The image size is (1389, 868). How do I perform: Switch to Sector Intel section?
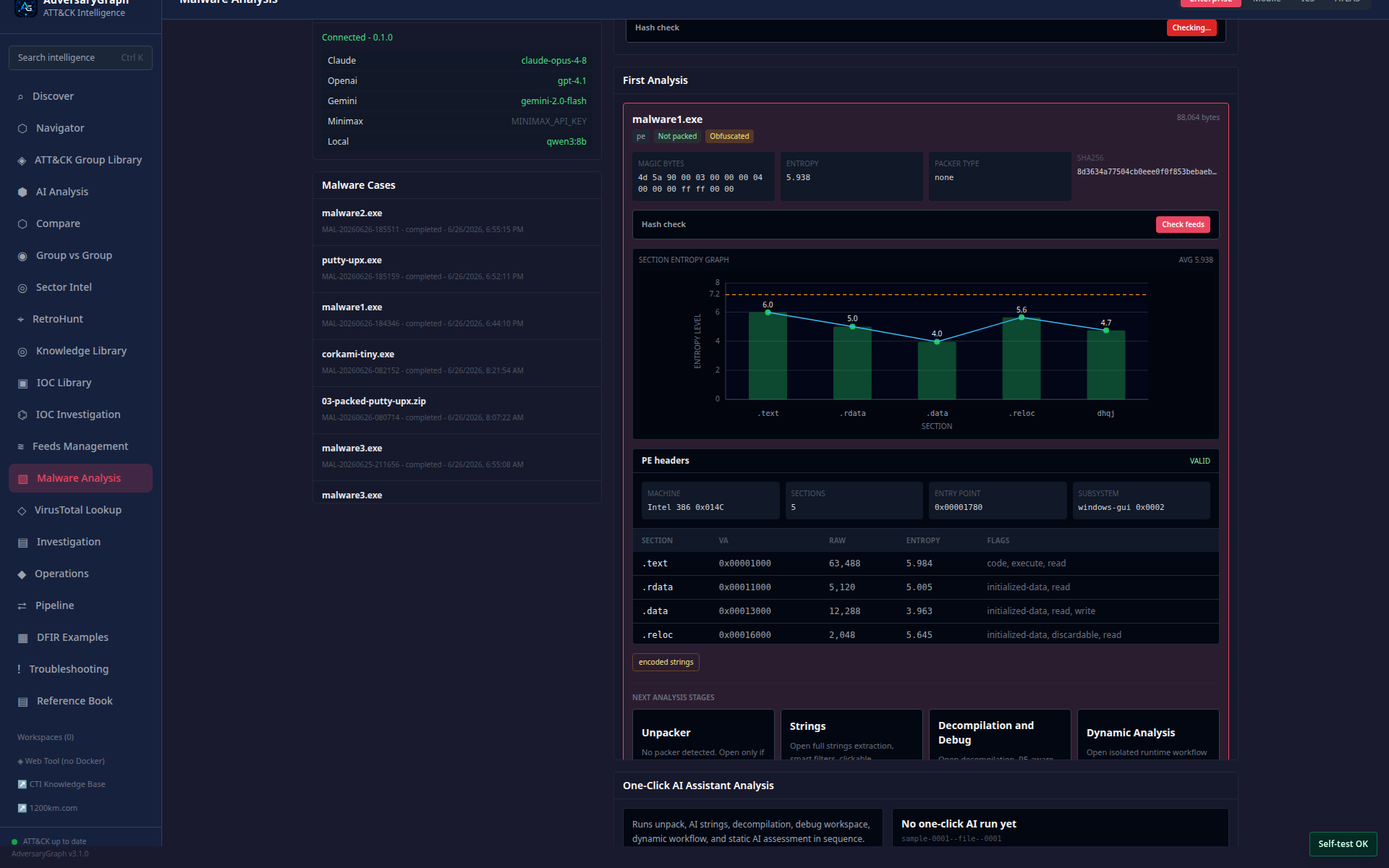coord(80,287)
